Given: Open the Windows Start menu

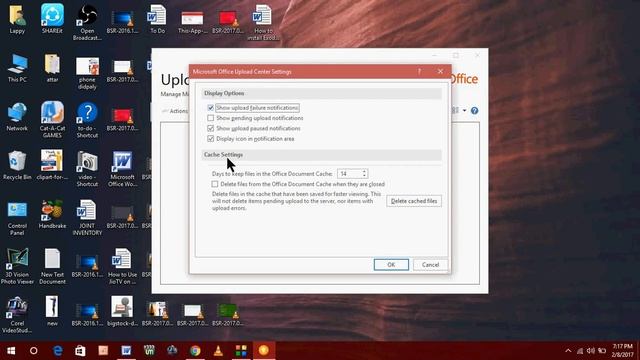Looking at the screenshot, I should (11, 351).
